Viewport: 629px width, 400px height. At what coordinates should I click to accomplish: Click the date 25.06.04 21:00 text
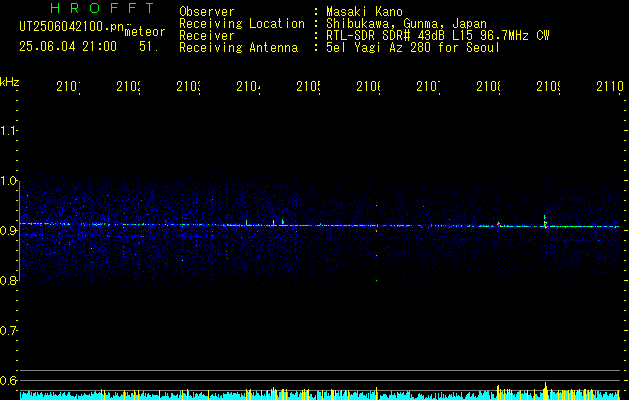coord(68,47)
